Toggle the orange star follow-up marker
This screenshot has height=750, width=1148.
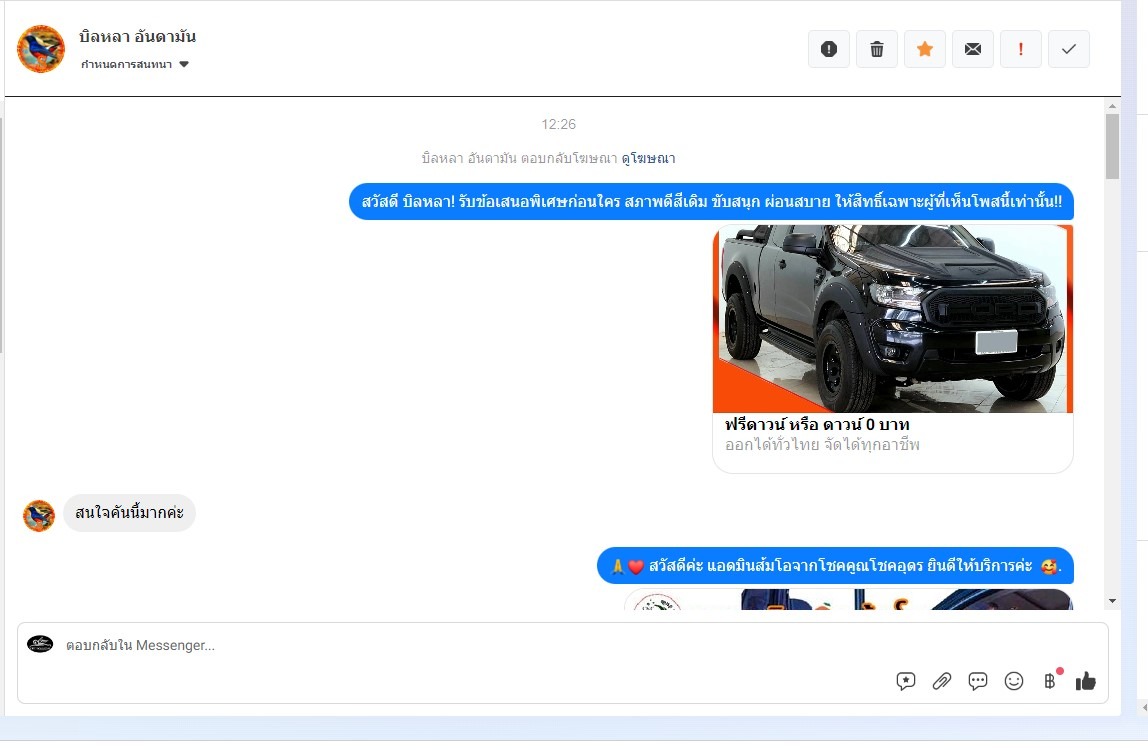(925, 49)
